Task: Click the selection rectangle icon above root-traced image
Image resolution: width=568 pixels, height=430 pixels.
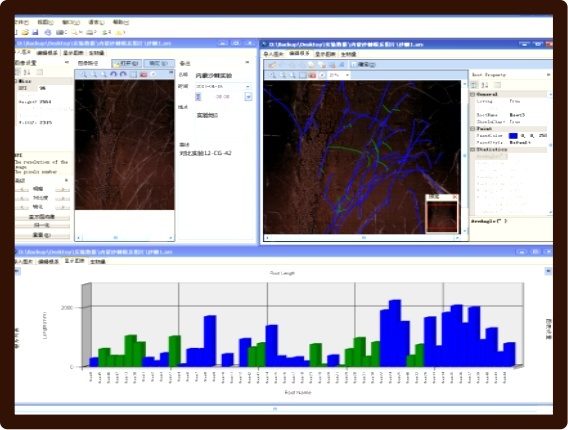Action: 302,75
